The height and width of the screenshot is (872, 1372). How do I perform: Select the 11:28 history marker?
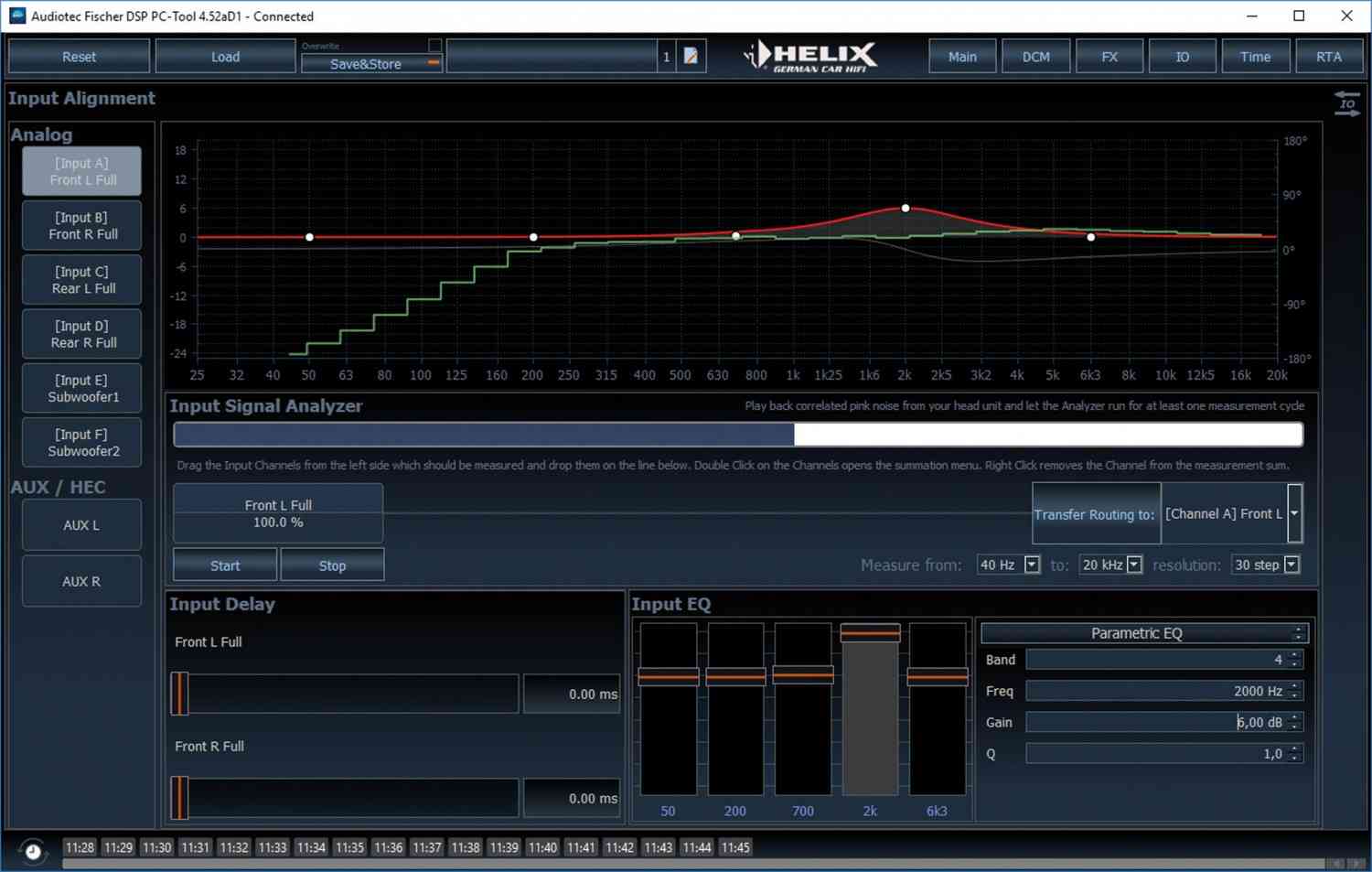[x=80, y=847]
